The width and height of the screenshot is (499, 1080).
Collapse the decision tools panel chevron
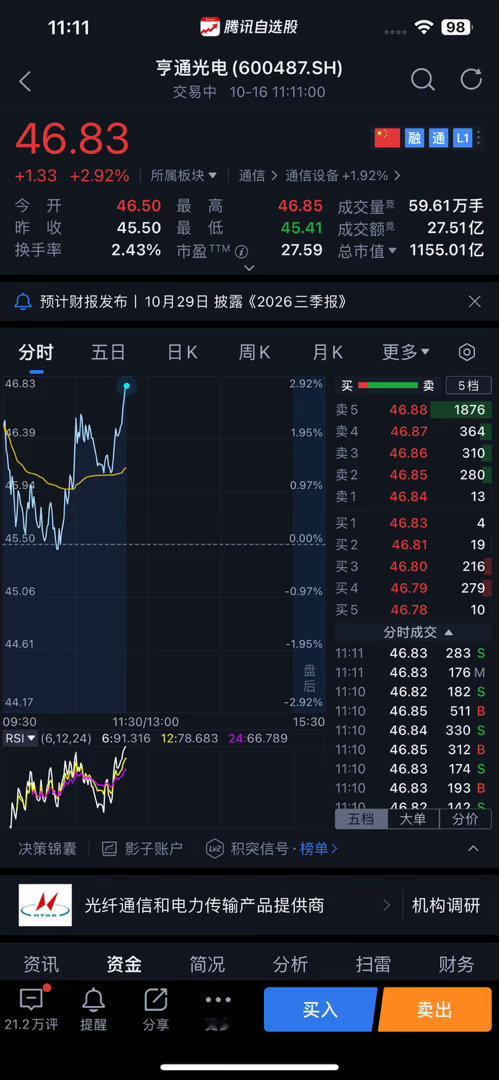tap(473, 849)
